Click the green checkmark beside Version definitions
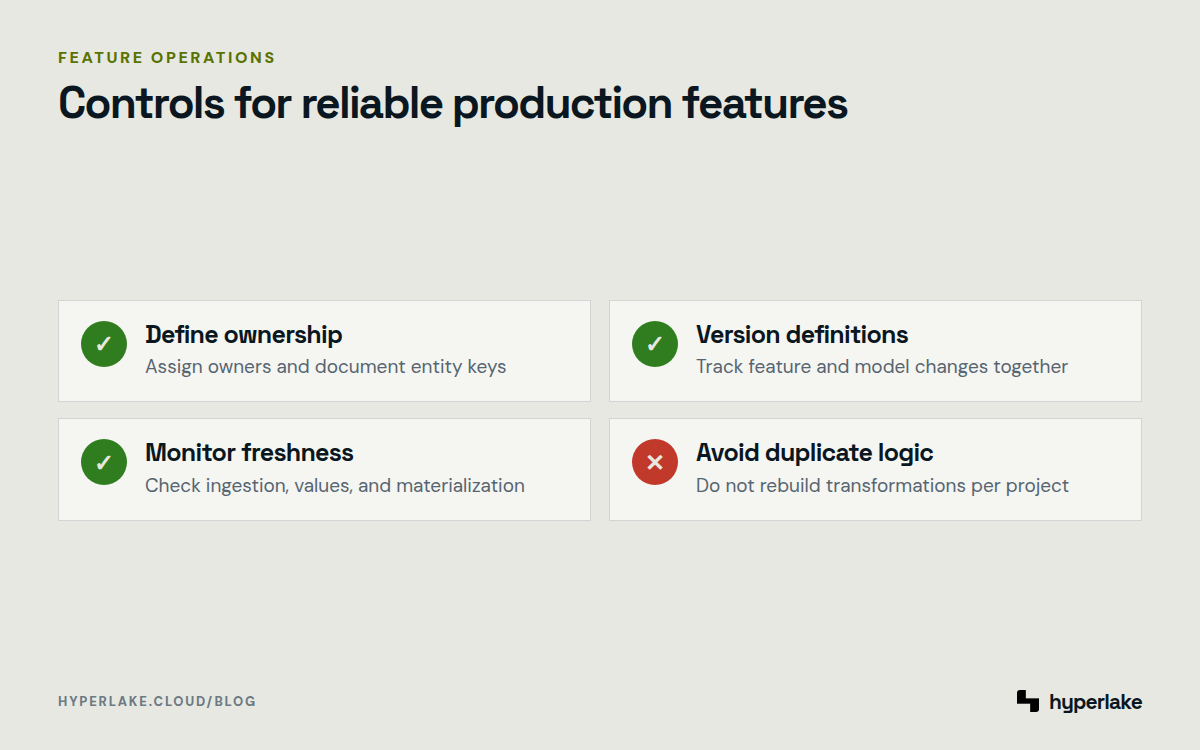The width and height of the screenshot is (1200, 750). pyautogui.click(x=655, y=344)
